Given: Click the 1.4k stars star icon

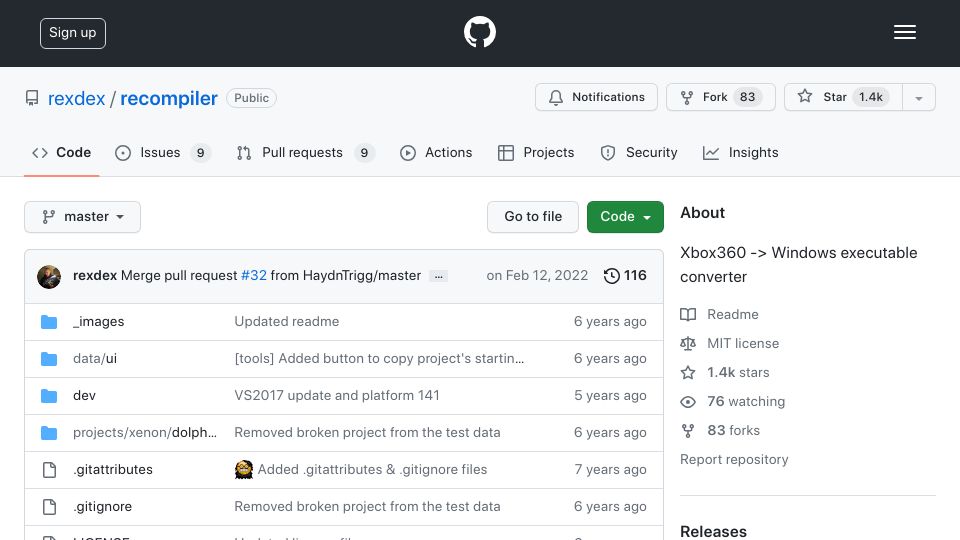Looking at the screenshot, I should [x=688, y=372].
